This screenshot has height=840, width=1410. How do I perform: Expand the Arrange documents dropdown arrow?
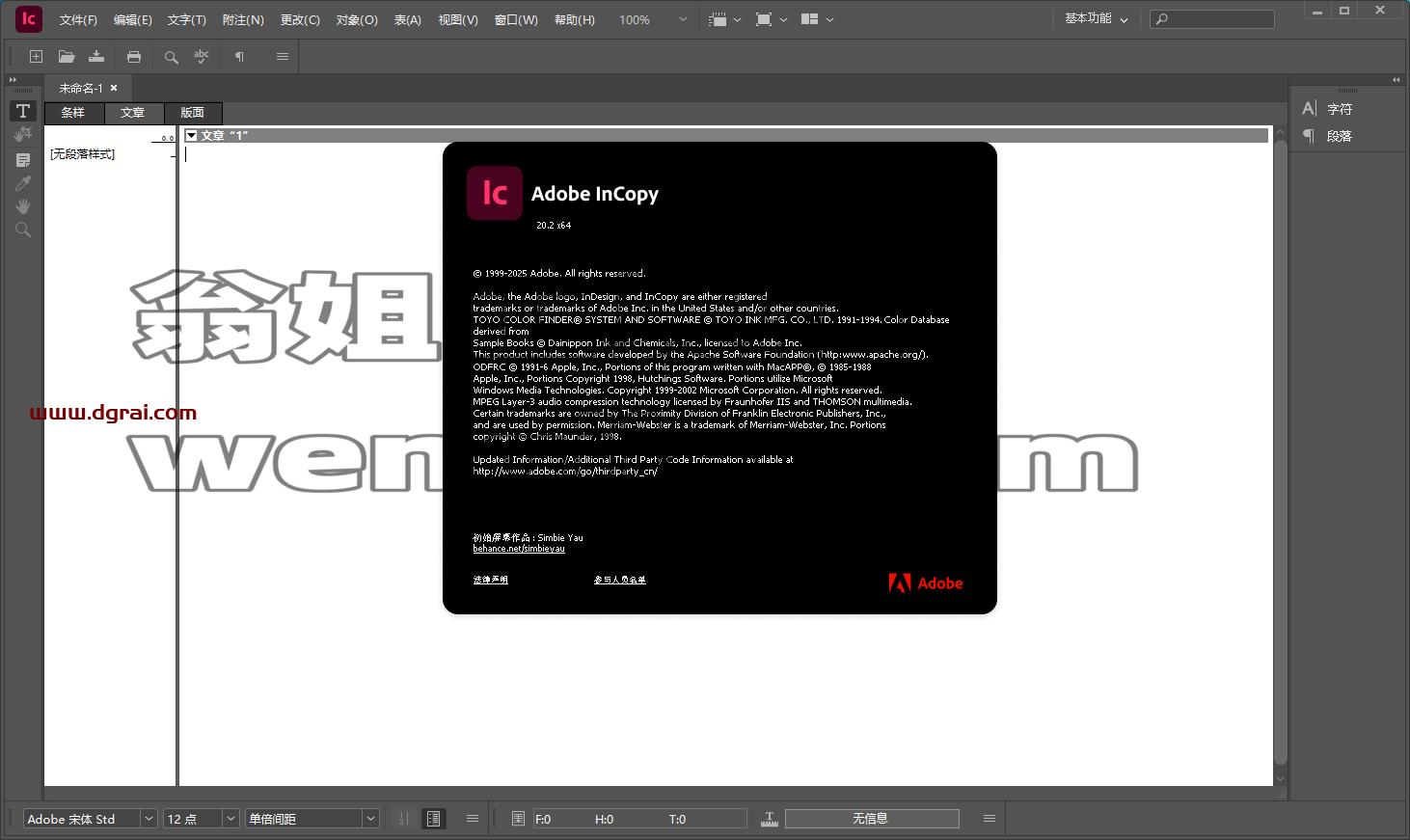pyautogui.click(x=829, y=19)
